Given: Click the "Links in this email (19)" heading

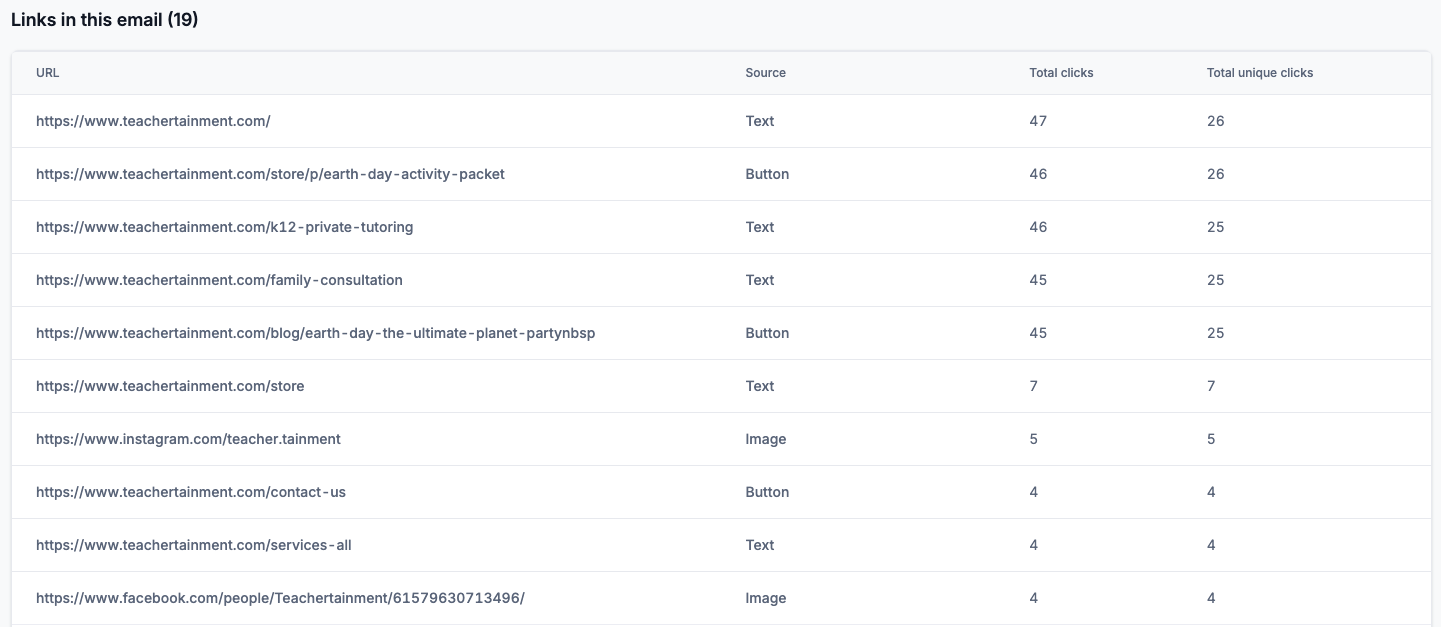Looking at the screenshot, I should (105, 20).
